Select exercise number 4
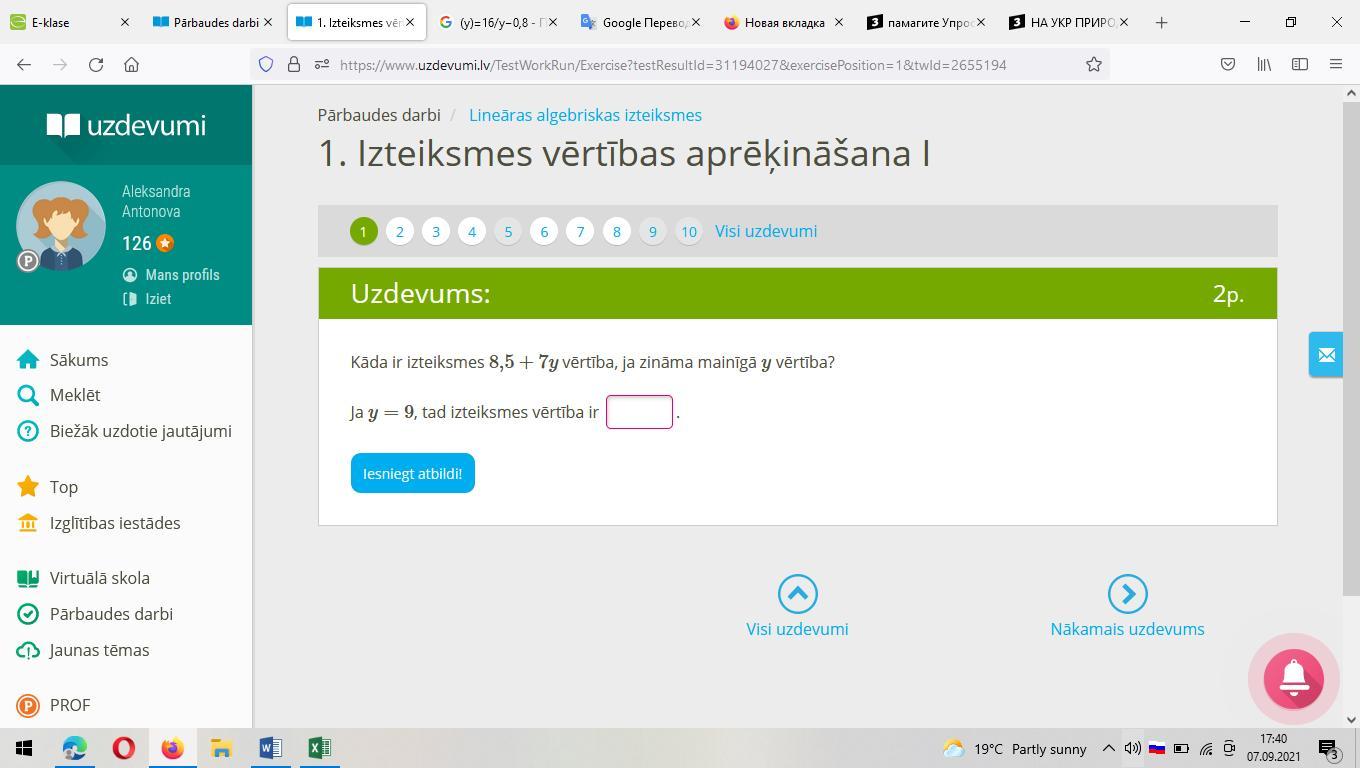This screenshot has width=1360, height=768. coord(472,231)
